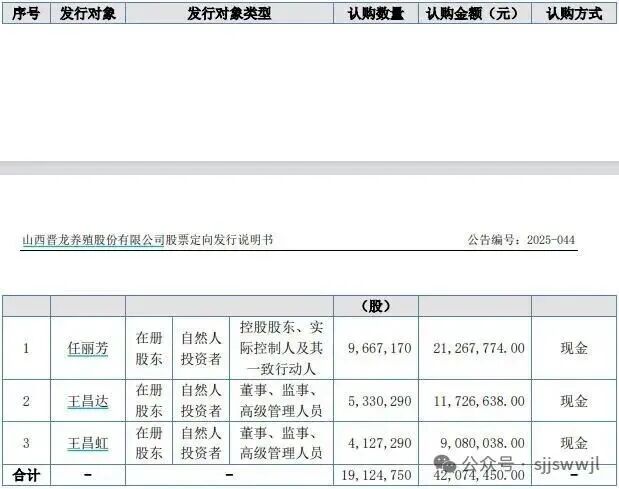Image resolution: width=619 pixels, height=489 pixels.
Task: Select the 认购方式 column header
Action: [574, 14]
